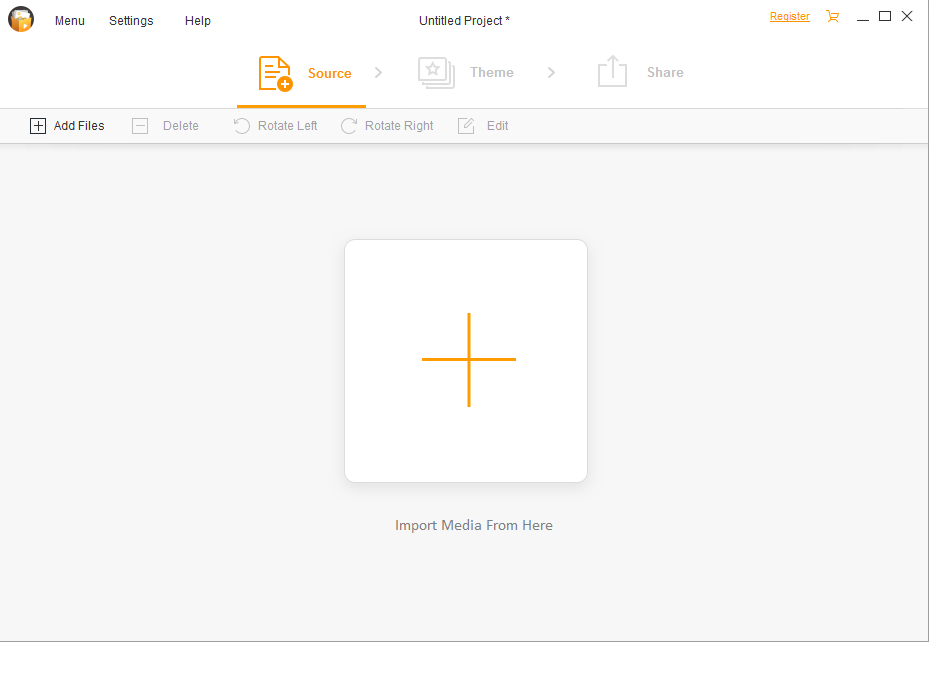Click the app logo icon
Viewport: 938px width, 690px height.
(21, 19)
